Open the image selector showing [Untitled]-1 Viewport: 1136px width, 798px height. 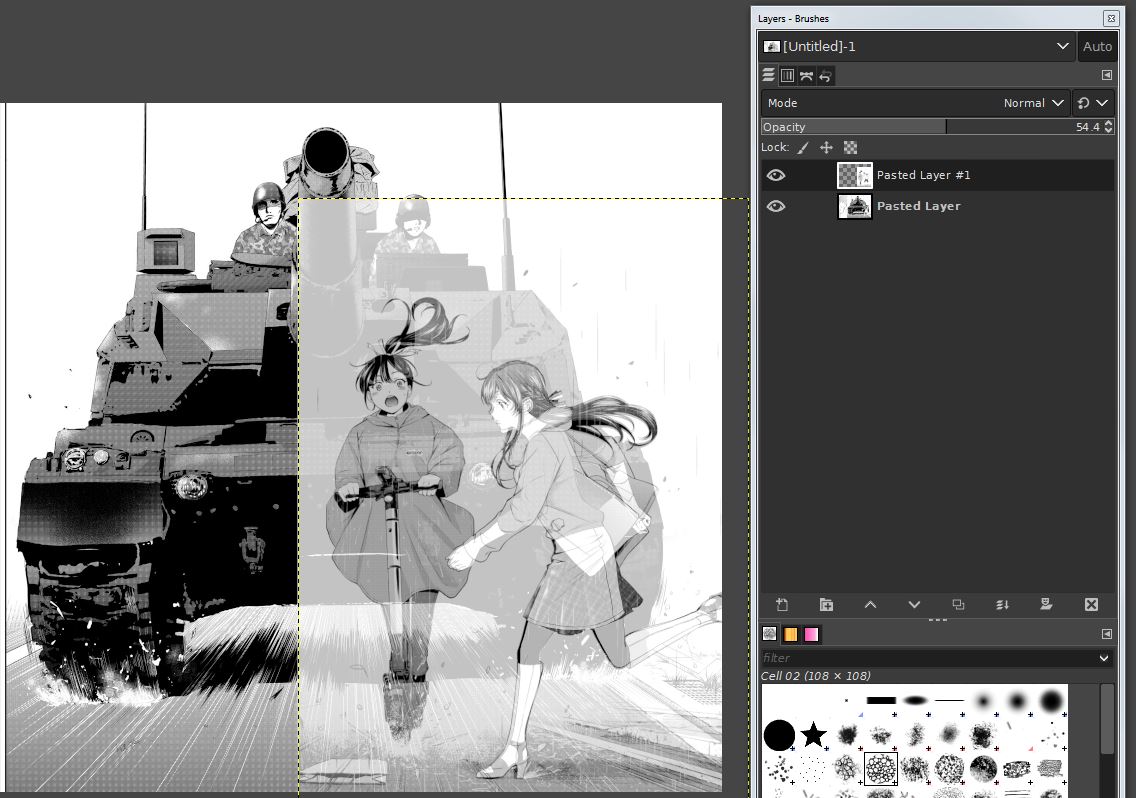[917, 46]
